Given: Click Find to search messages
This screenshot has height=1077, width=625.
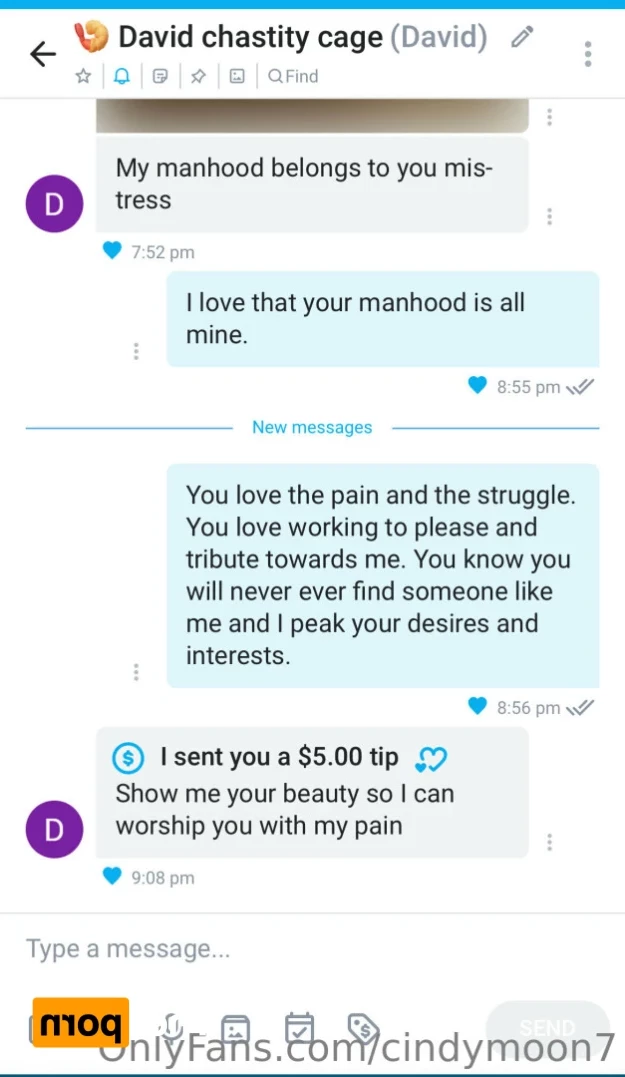Looking at the screenshot, I should pos(293,76).
